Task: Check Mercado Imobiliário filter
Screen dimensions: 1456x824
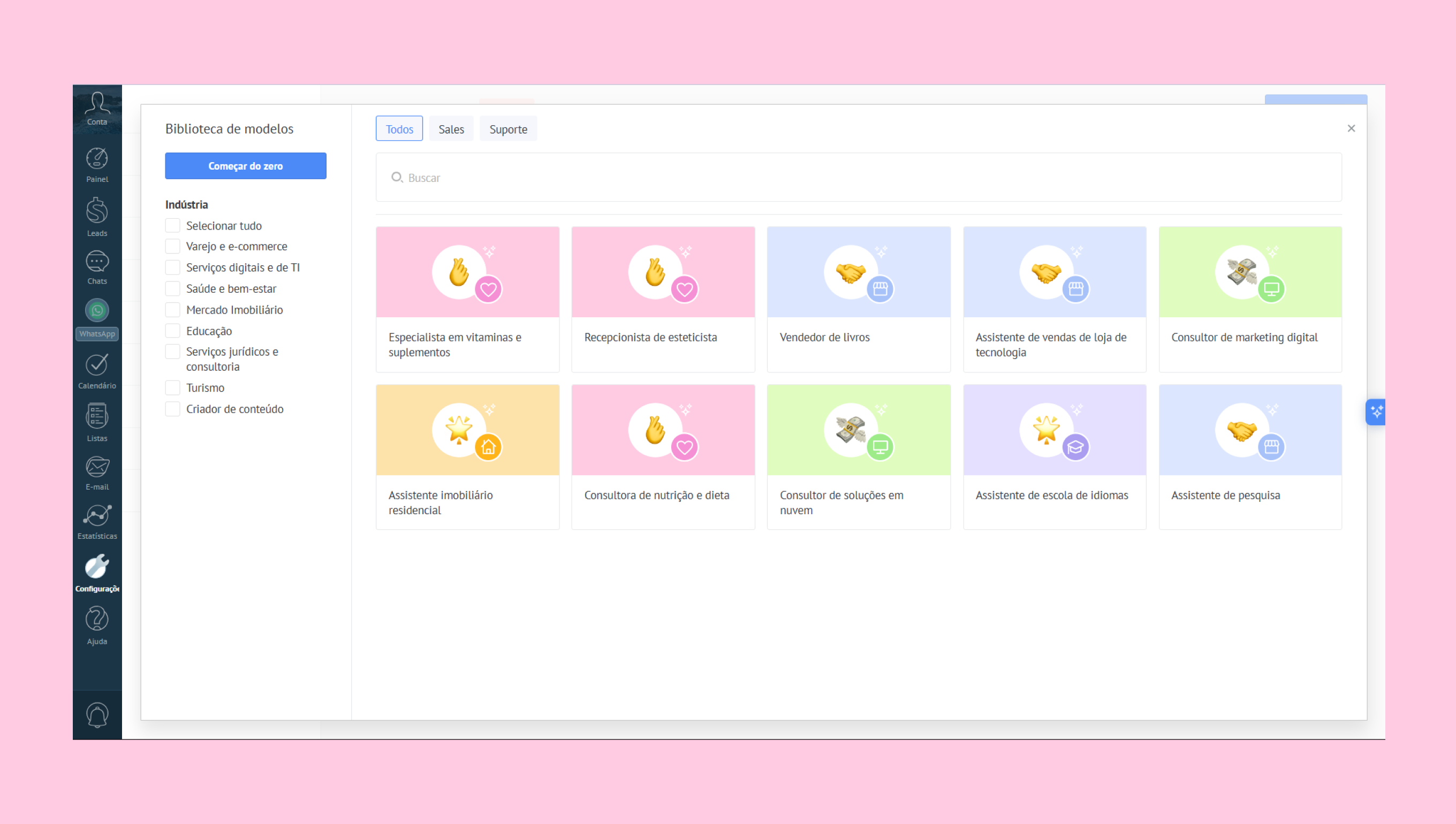Action: tap(173, 310)
